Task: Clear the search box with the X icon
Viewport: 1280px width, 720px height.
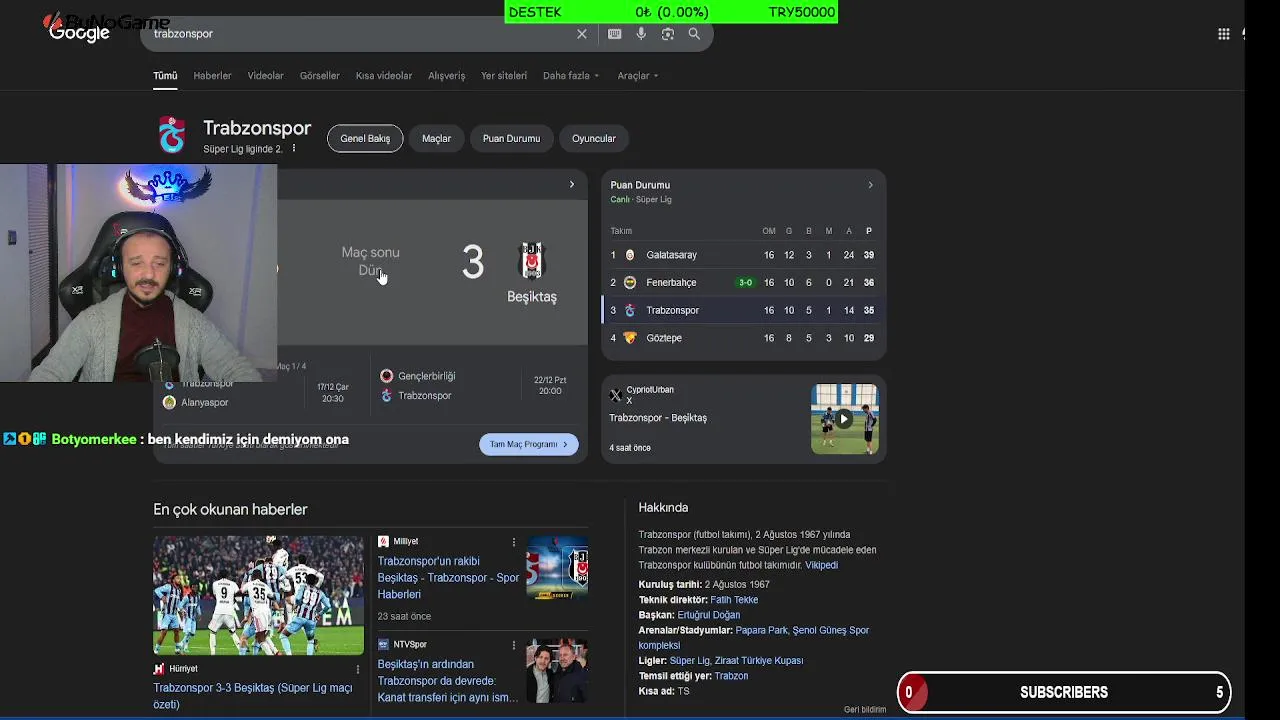Action: (x=582, y=34)
